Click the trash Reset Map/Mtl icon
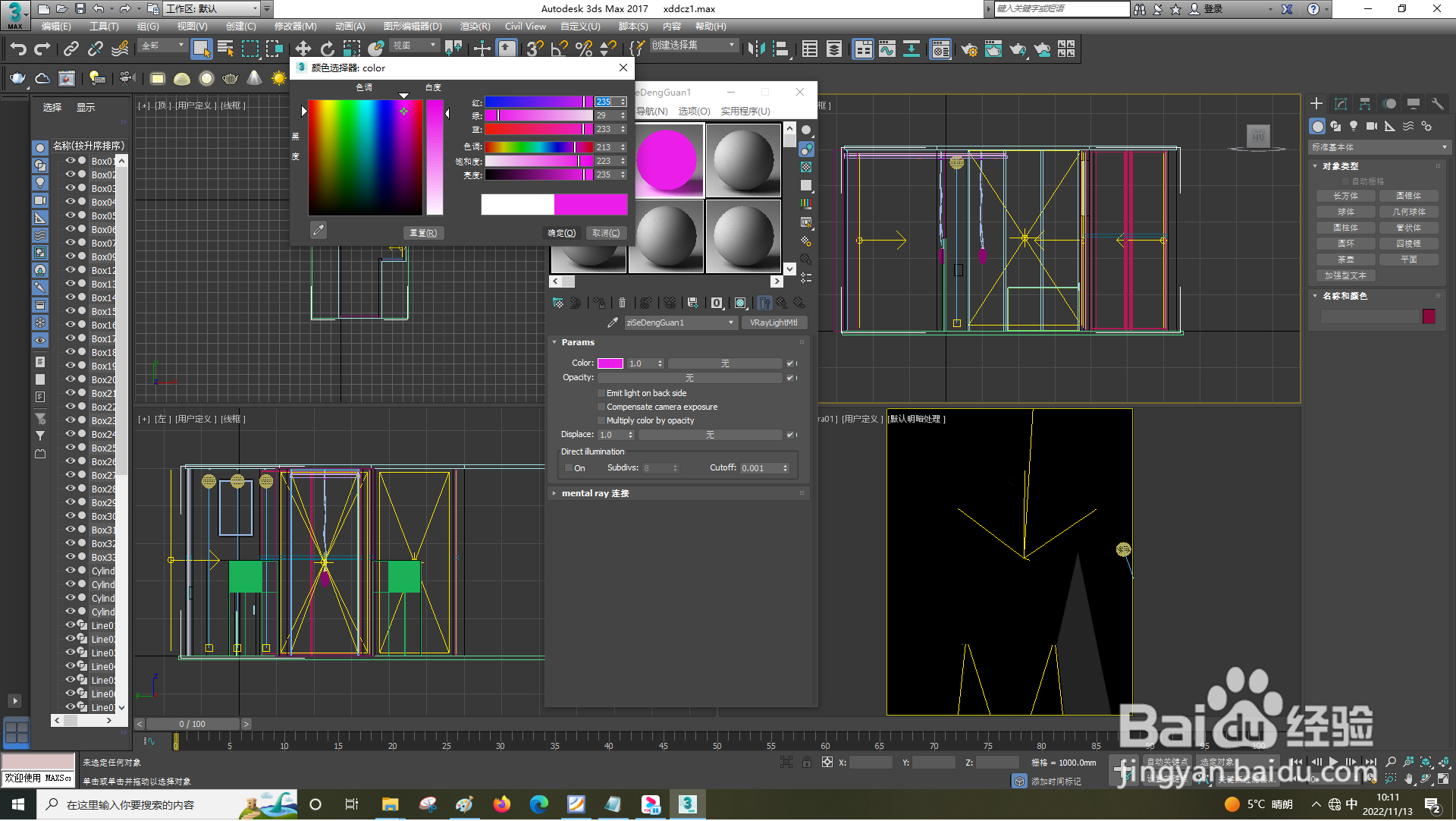This screenshot has height=821, width=1456. pyautogui.click(x=622, y=303)
